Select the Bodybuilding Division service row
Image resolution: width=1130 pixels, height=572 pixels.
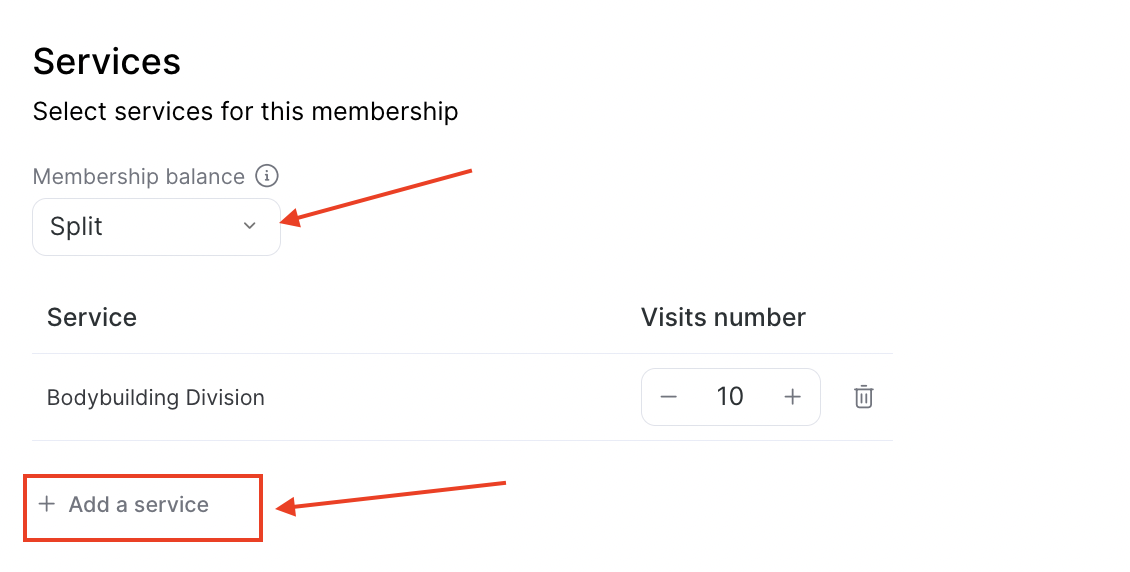click(x=462, y=397)
